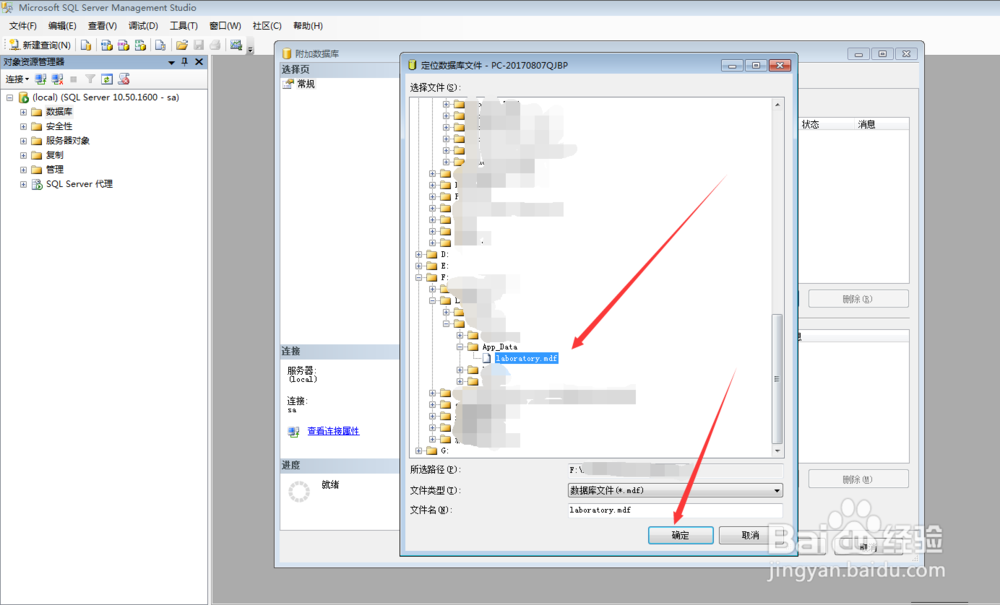Image resolution: width=1000 pixels, height=605 pixels.
Task: Collapse the App_Data folder
Action: tap(460, 347)
